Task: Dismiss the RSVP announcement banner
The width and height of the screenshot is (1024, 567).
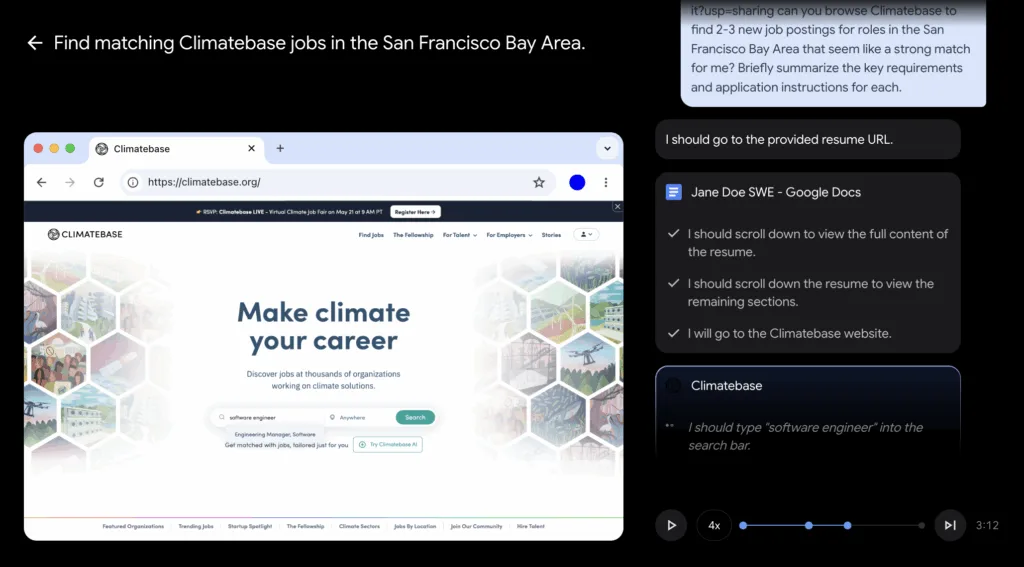Action: (617, 206)
